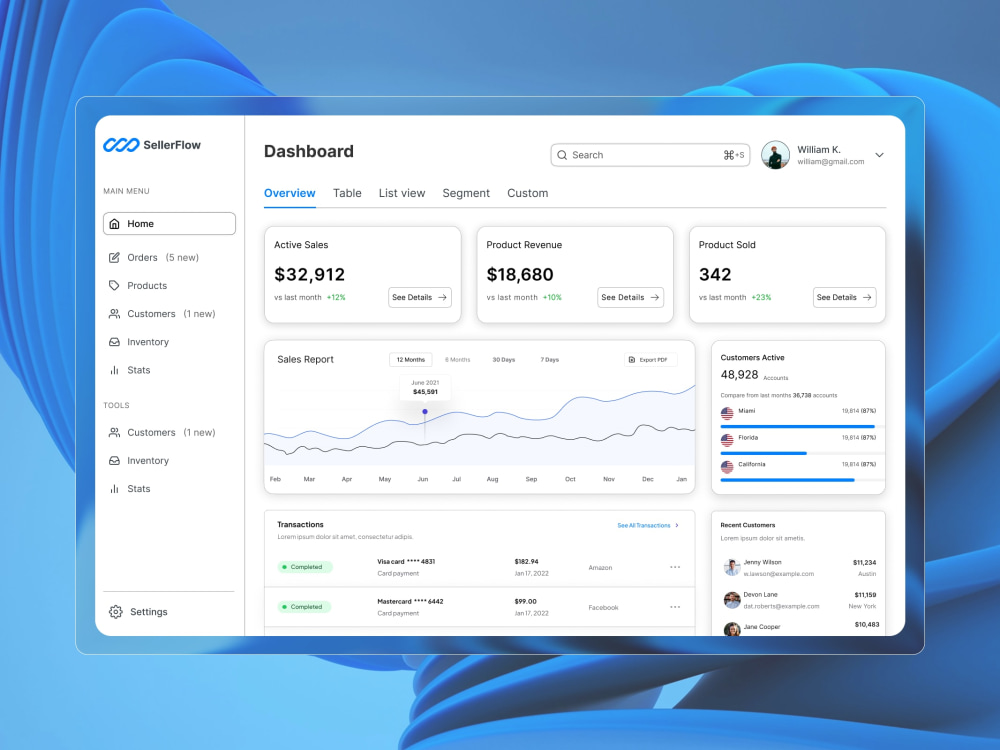The width and height of the screenshot is (1000, 750).
Task: Open more options for the Facebook transaction
Action: click(x=675, y=607)
